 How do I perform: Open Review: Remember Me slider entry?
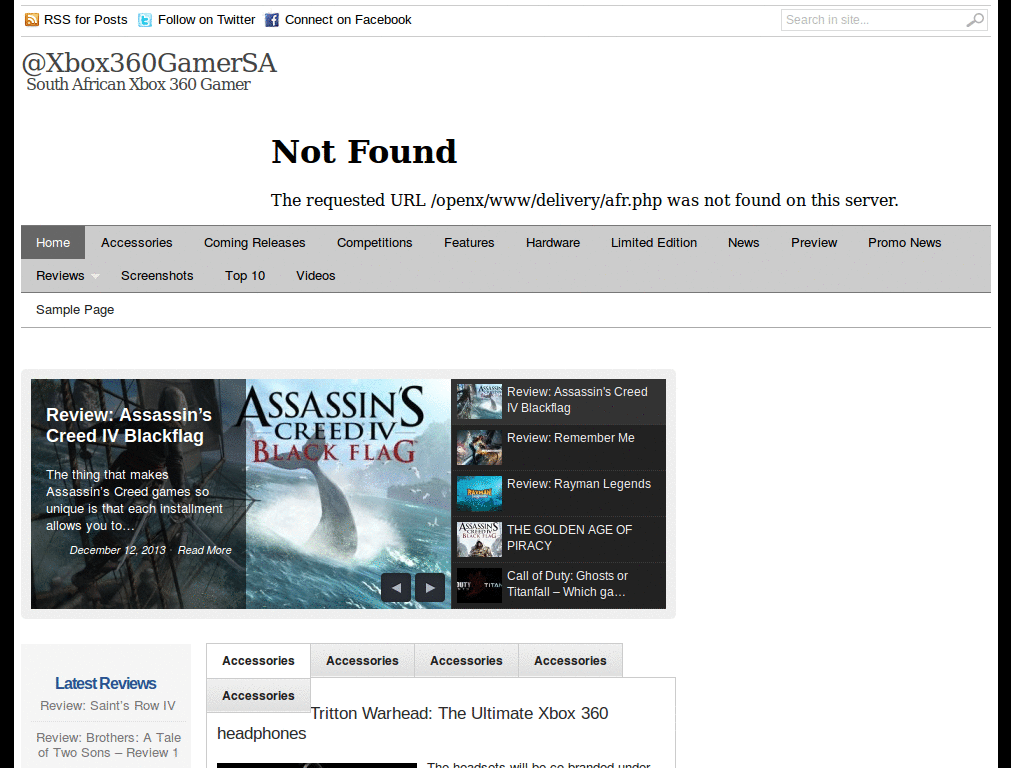pyautogui.click(x=571, y=438)
